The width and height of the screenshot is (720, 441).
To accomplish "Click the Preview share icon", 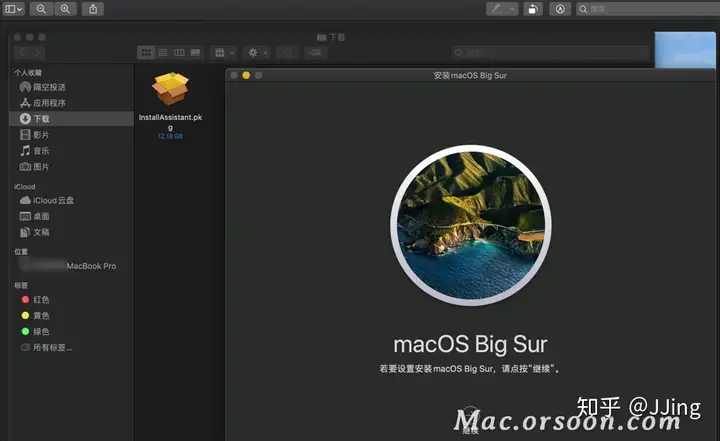I will (93, 9).
